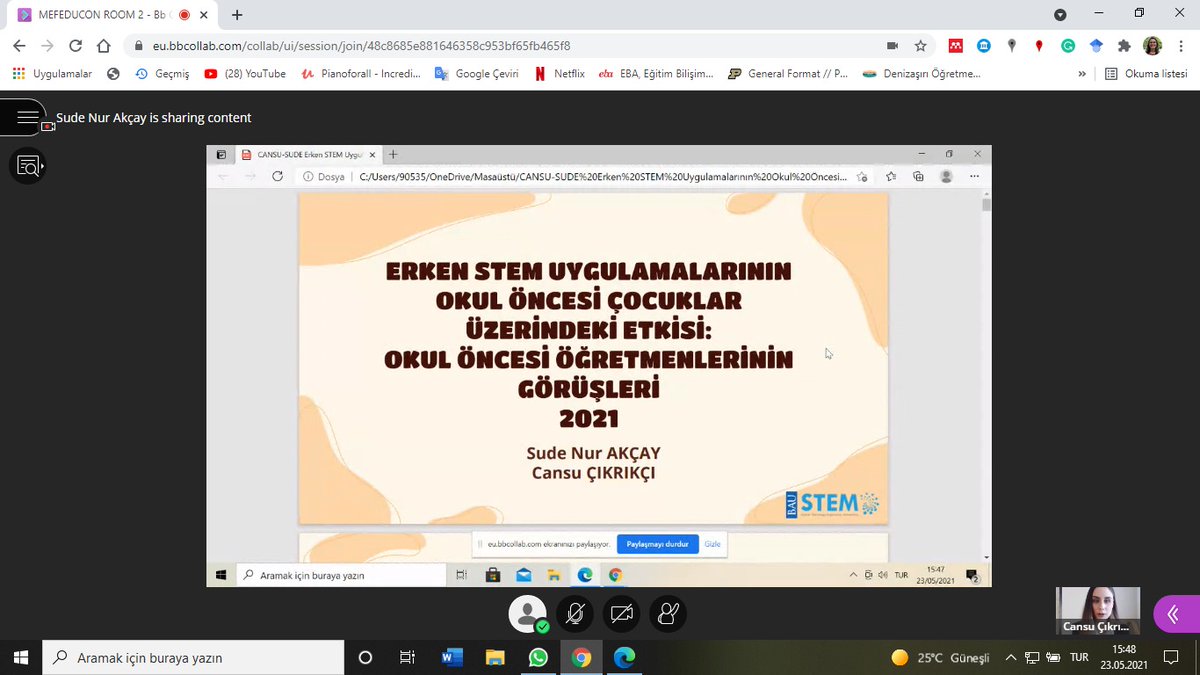Click Windows search box
The width and height of the screenshot is (1200, 675).
(x=194, y=657)
